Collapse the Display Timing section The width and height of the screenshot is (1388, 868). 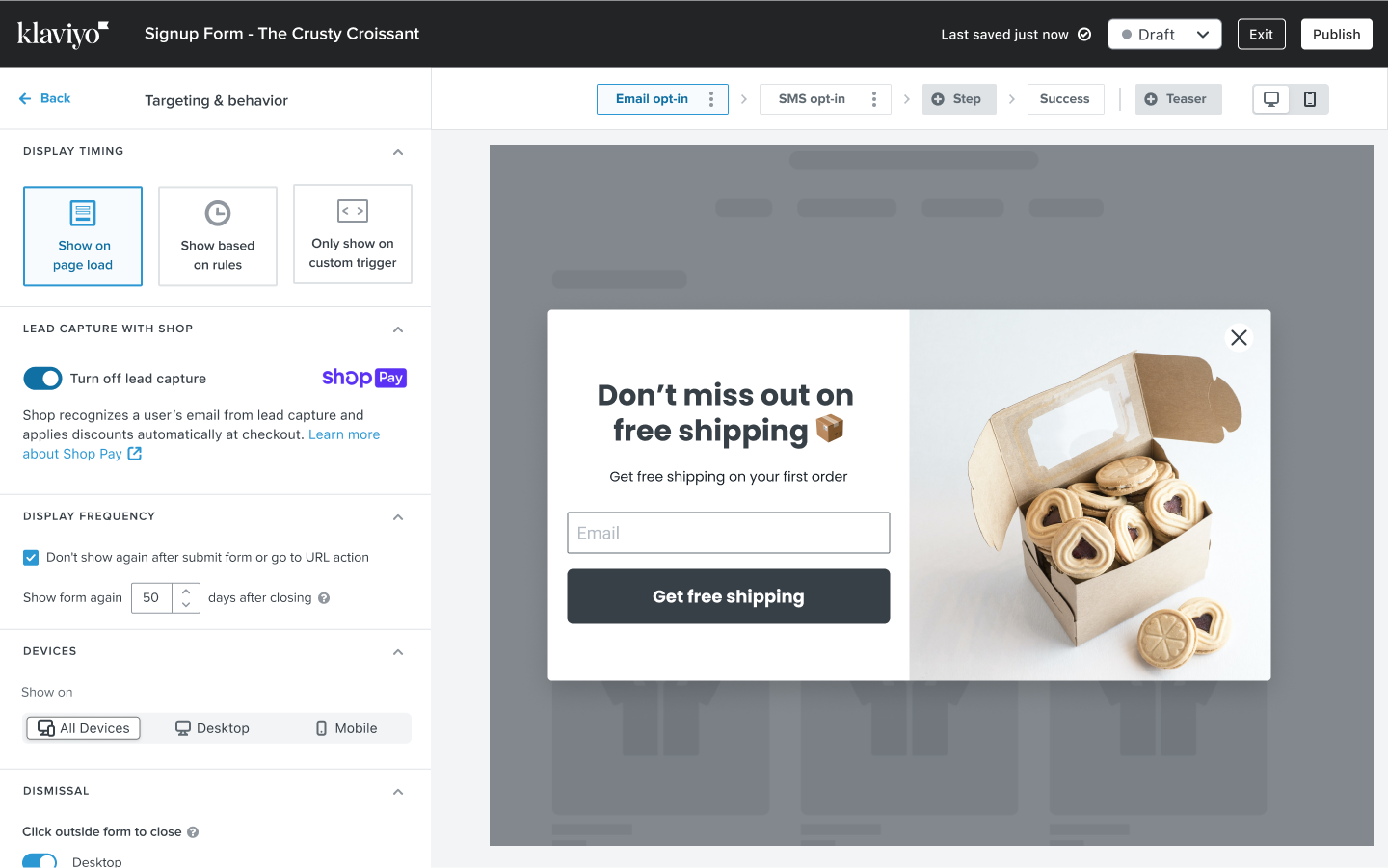[x=398, y=152]
